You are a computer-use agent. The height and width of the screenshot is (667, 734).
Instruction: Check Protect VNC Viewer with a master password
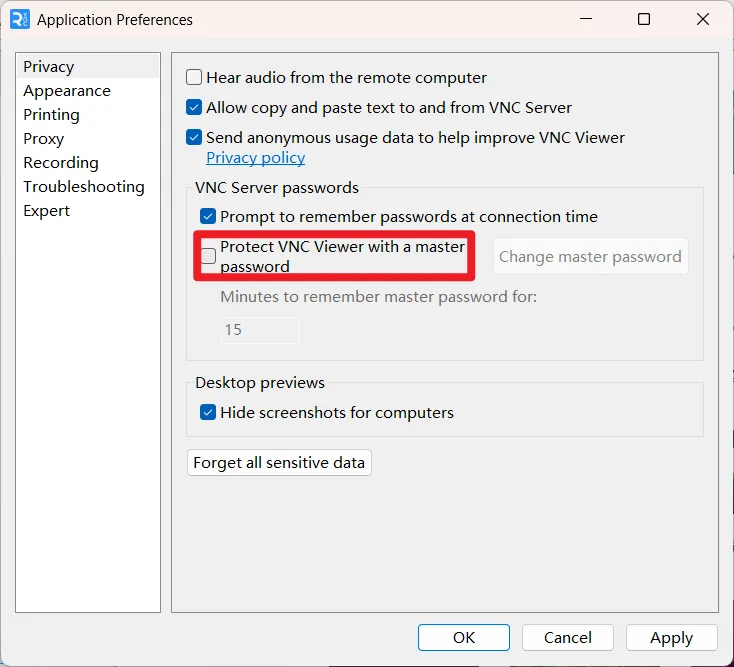(x=208, y=256)
